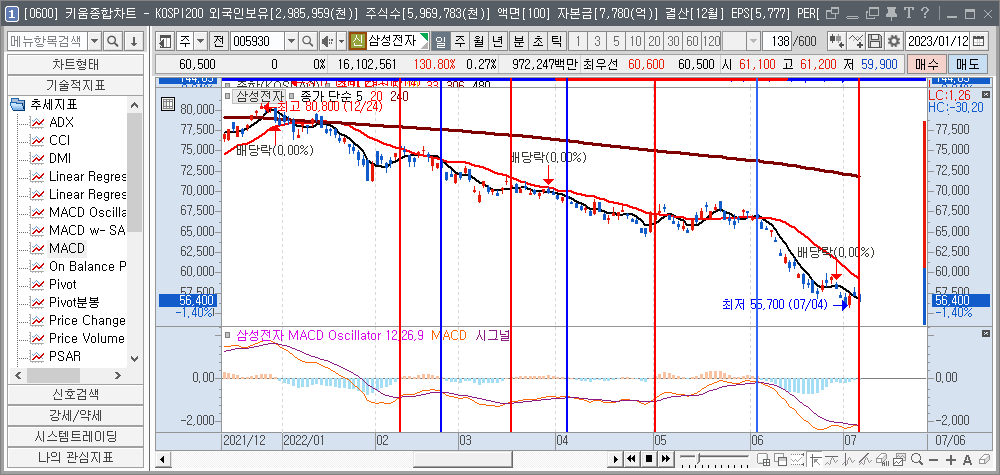Collapse the price chart pane corner button
The height and width of the screenshot is (475, 1000).
(x=987, y=95)
